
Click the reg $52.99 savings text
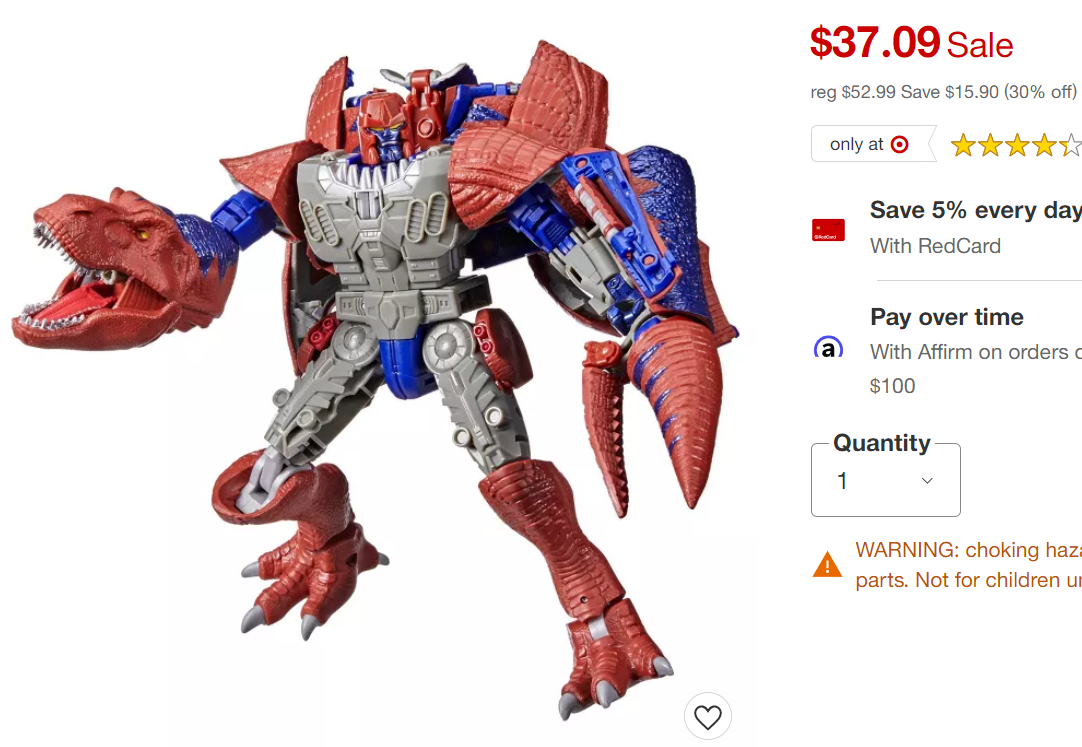[x=943, y=92]
